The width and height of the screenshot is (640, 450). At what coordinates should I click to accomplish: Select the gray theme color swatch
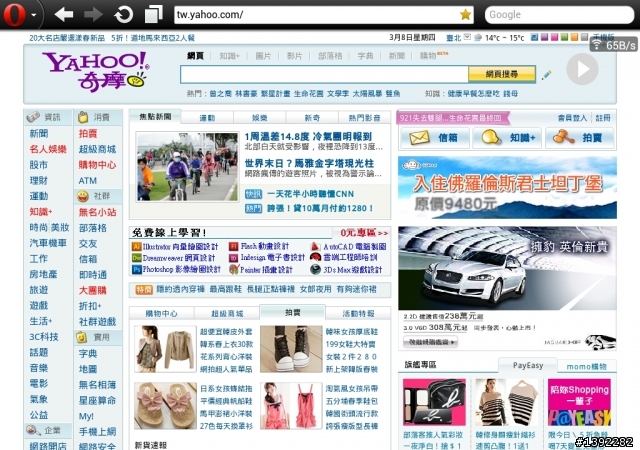584,37
